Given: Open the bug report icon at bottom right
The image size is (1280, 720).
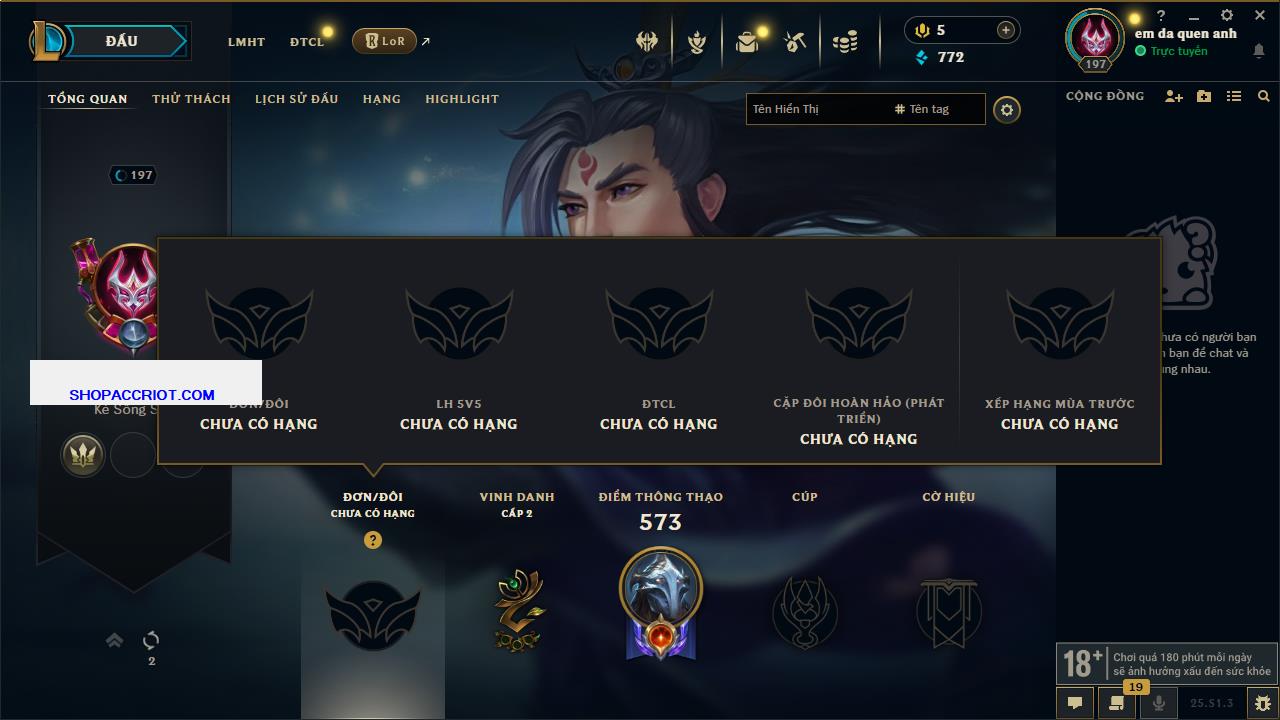Looking at the screenshot, I should (1262, 703).
